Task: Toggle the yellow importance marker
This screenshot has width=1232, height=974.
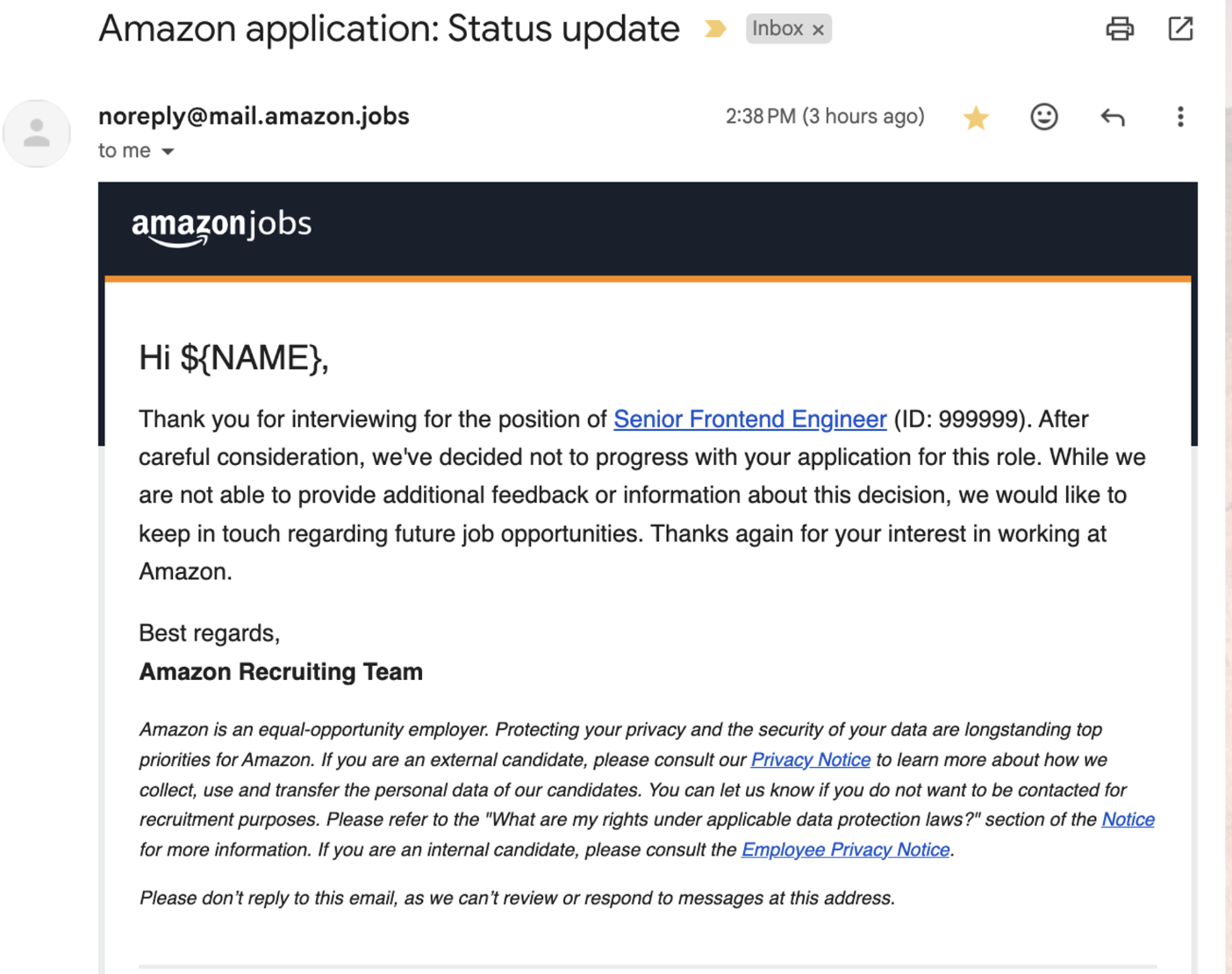Action: pos(716,29)
